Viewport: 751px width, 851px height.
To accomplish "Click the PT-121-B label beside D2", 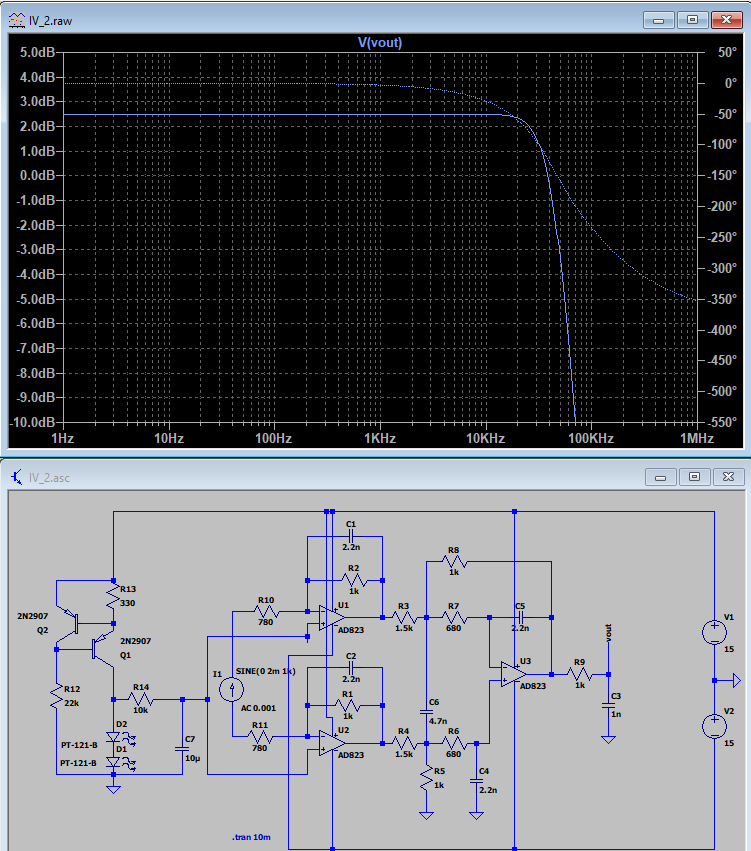I will (x=79, y=745).
